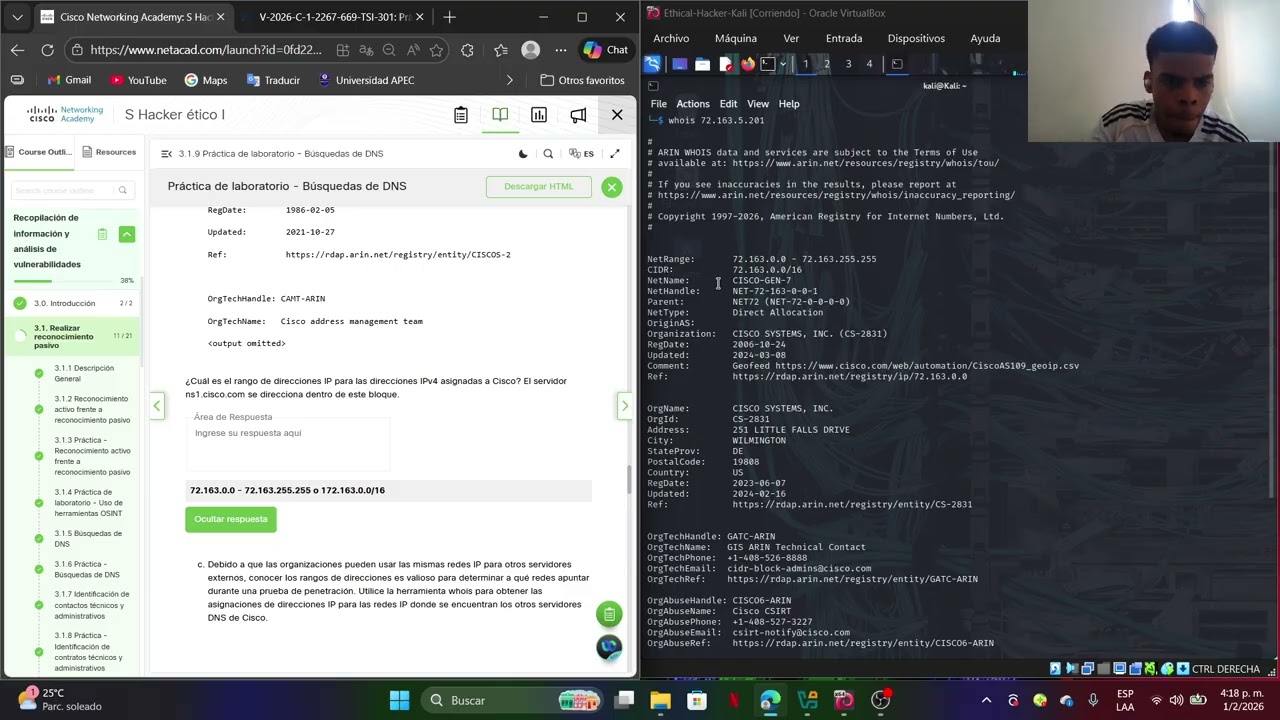1280x720 pixels.
Task: Open YouTube bookmark
Action: [x=138, y=80]
